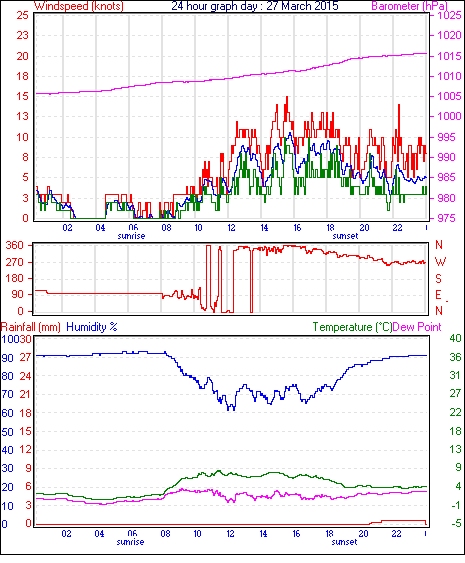Click the Windspeed (knots) axis label
The image size is (465, 563).
coord(79,6)
